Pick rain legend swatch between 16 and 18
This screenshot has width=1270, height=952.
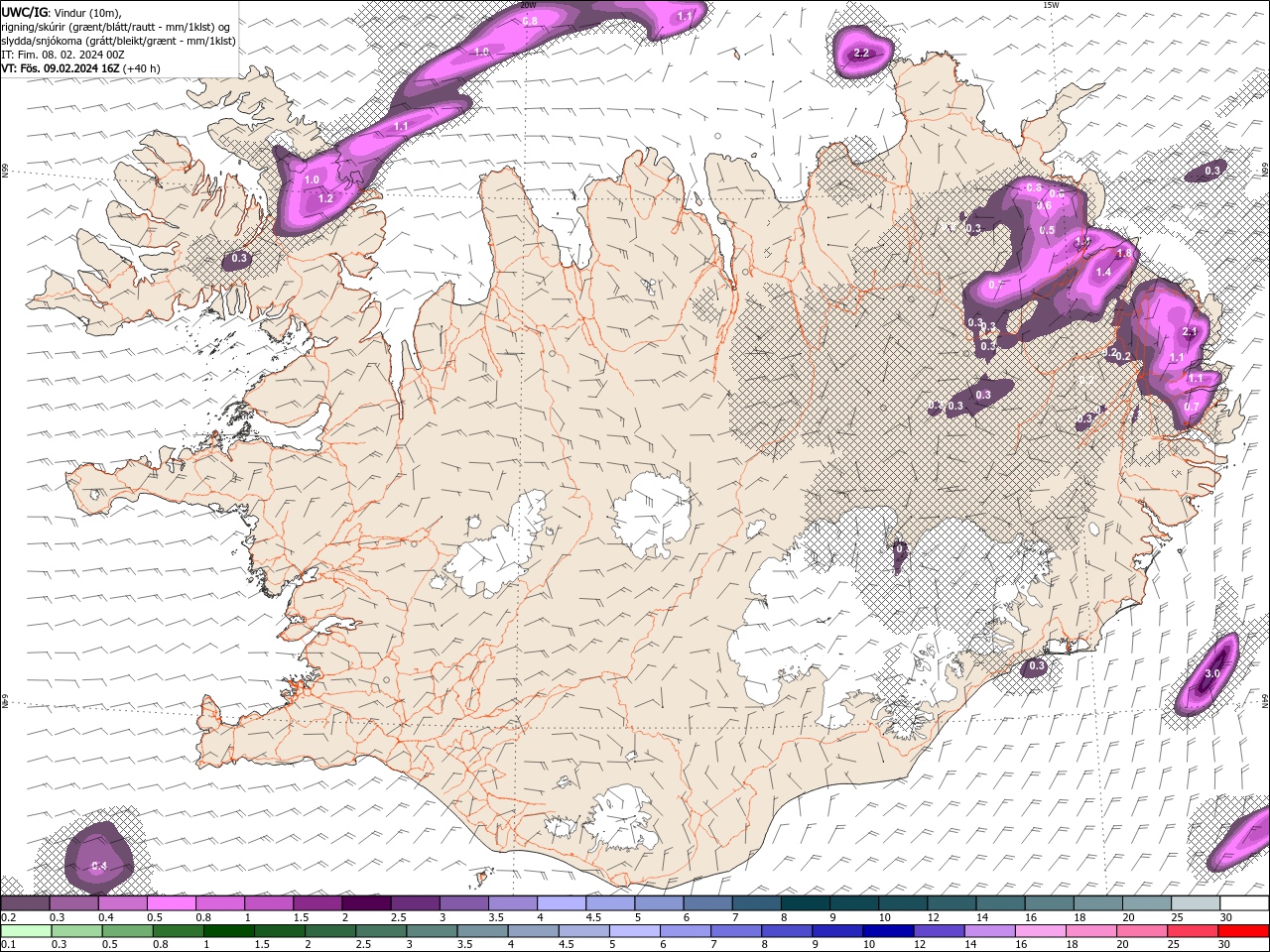(x=1039, y=931)
